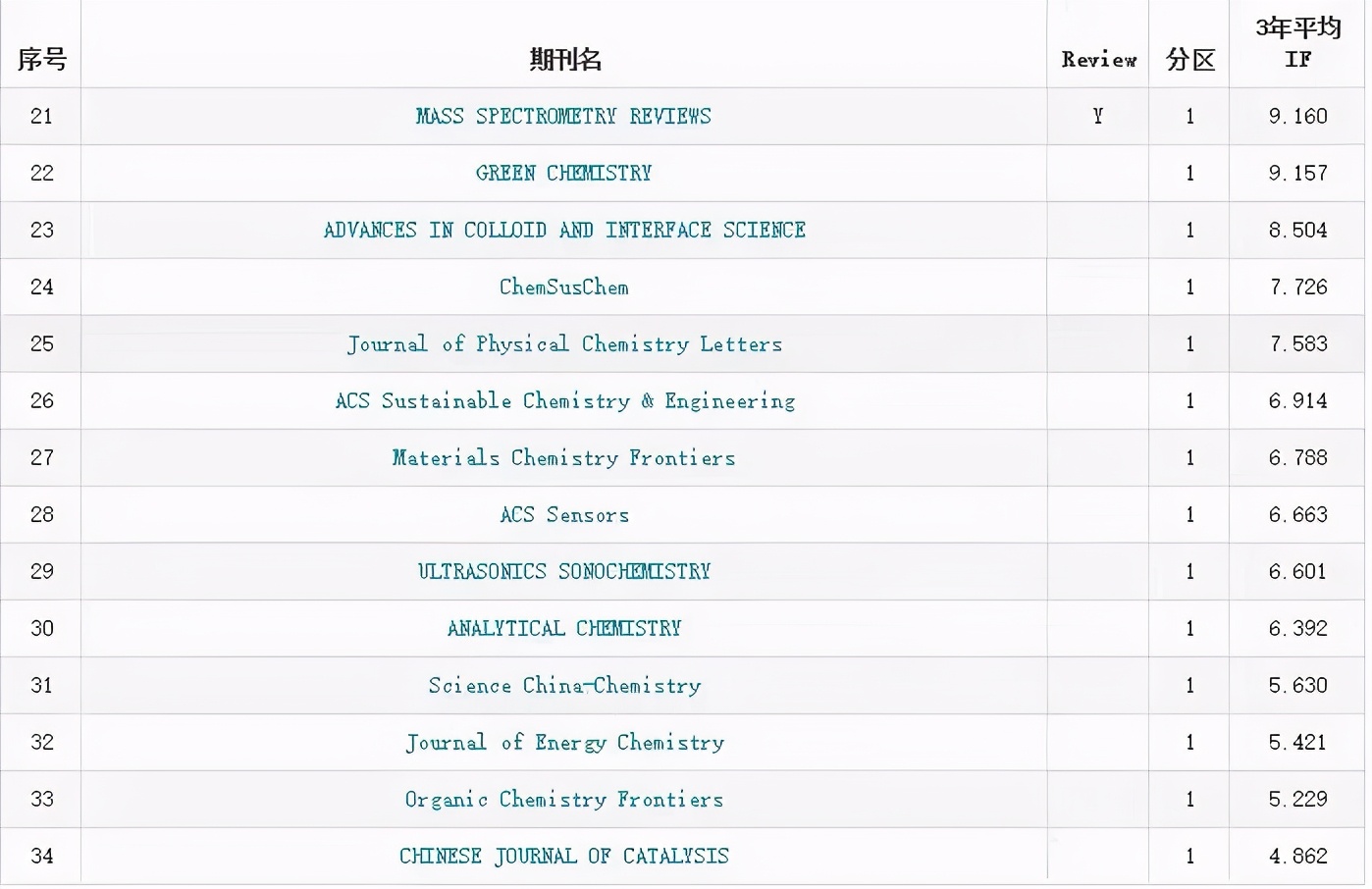
Task: Select the Review value Y cell
Action: coord(1097,116)
